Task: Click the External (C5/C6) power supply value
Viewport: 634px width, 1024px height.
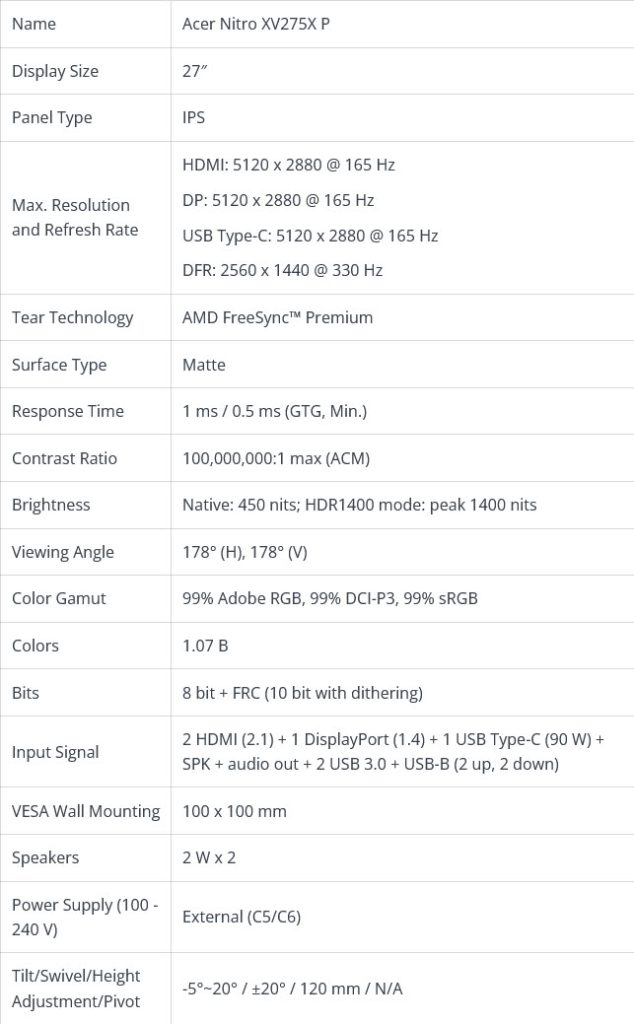Action: click(x=242, y=917)
